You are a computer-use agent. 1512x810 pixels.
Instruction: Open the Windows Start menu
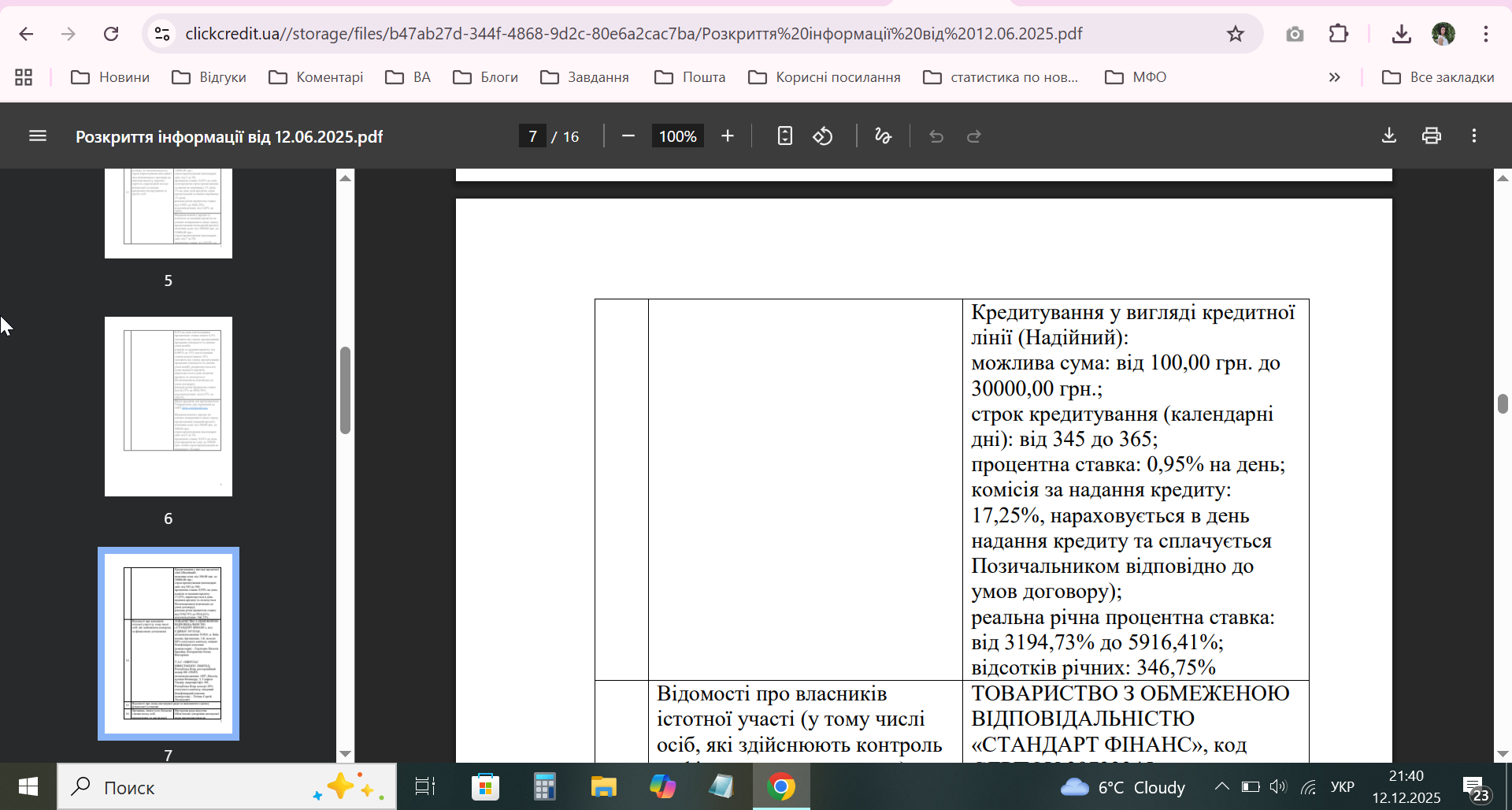(28, 786)
